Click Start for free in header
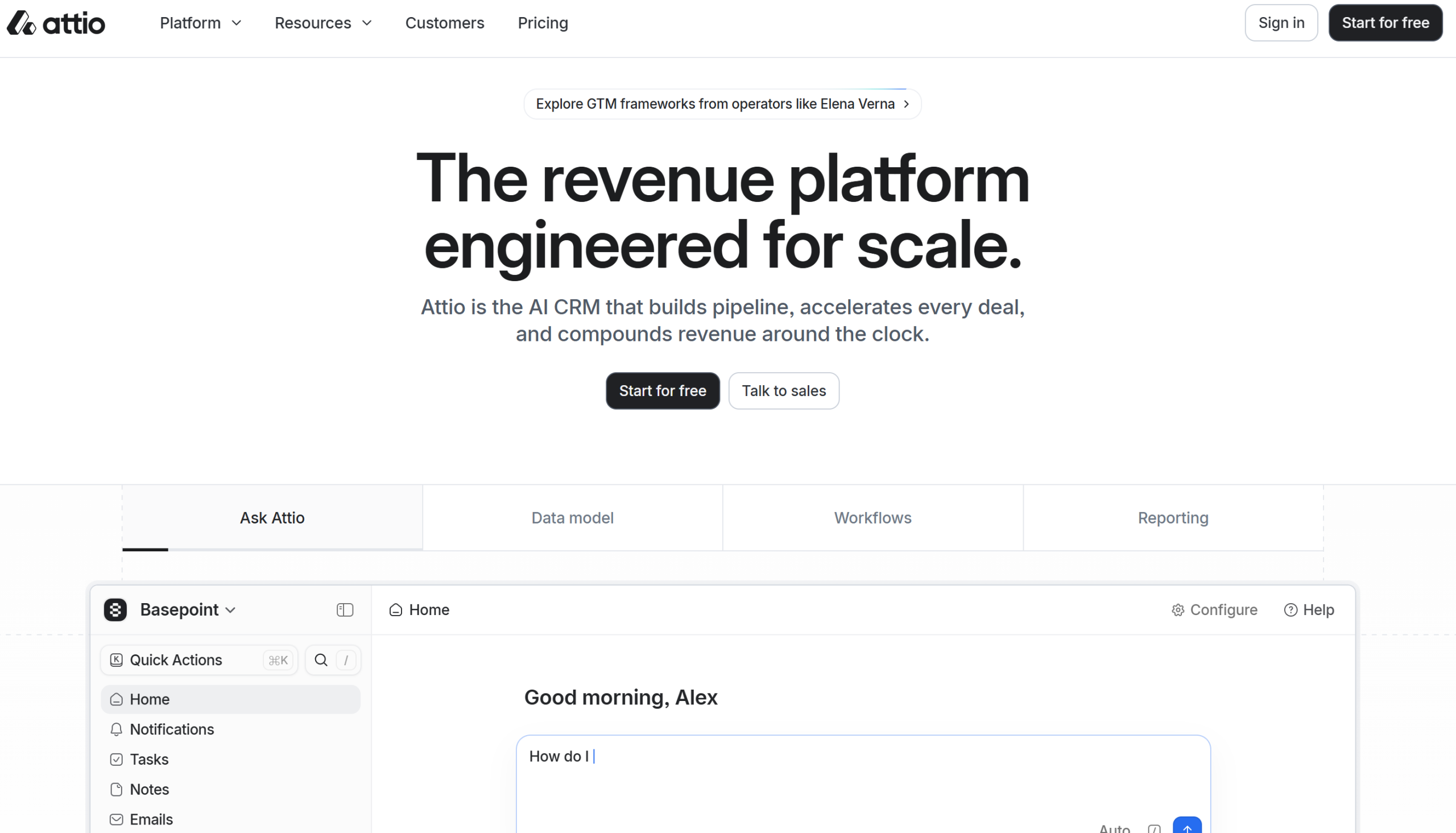The height and width of the screenshot is (833, 1456). 1385,23
